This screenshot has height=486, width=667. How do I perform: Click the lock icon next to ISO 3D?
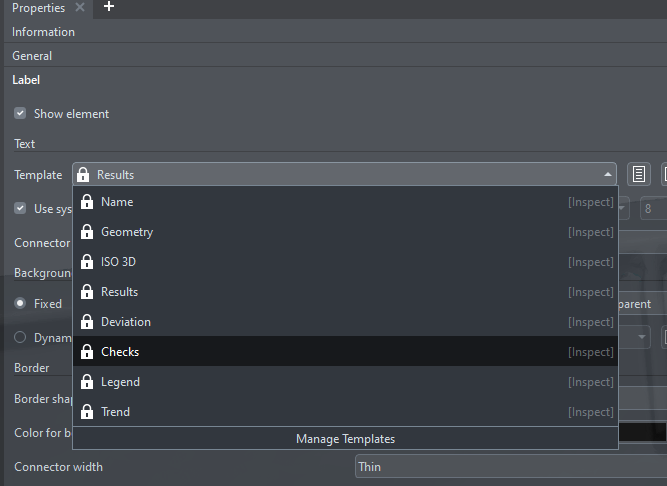pyautogui.click(x=87, y=261)
